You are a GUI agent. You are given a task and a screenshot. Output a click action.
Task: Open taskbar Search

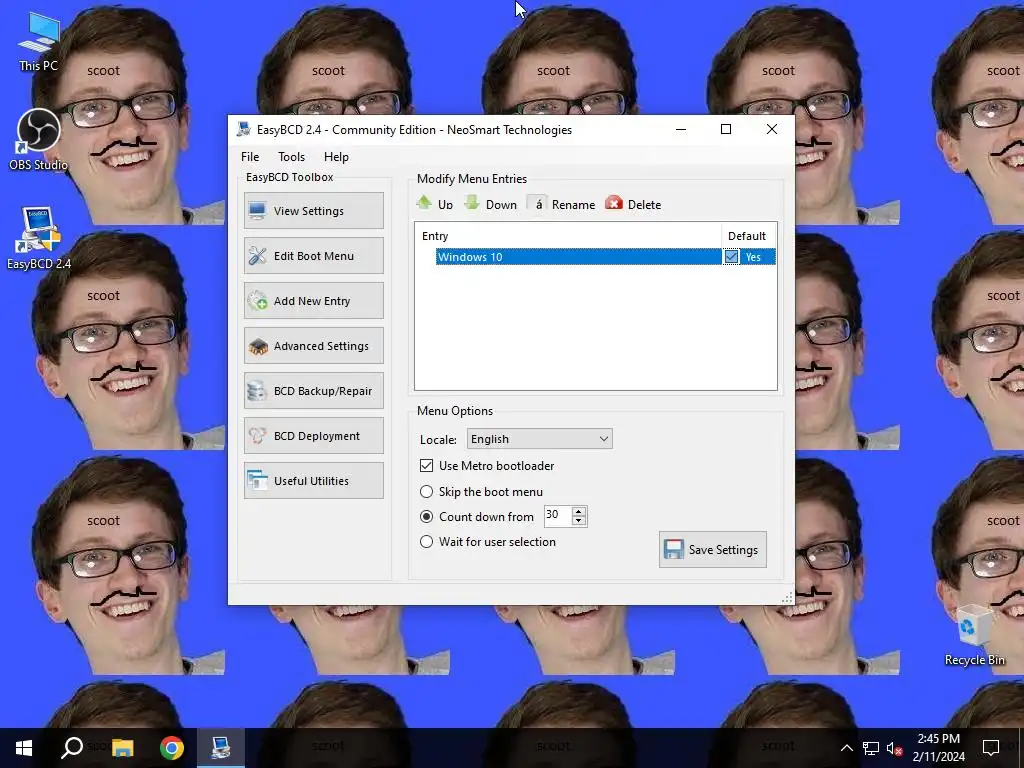coord(72,748)
